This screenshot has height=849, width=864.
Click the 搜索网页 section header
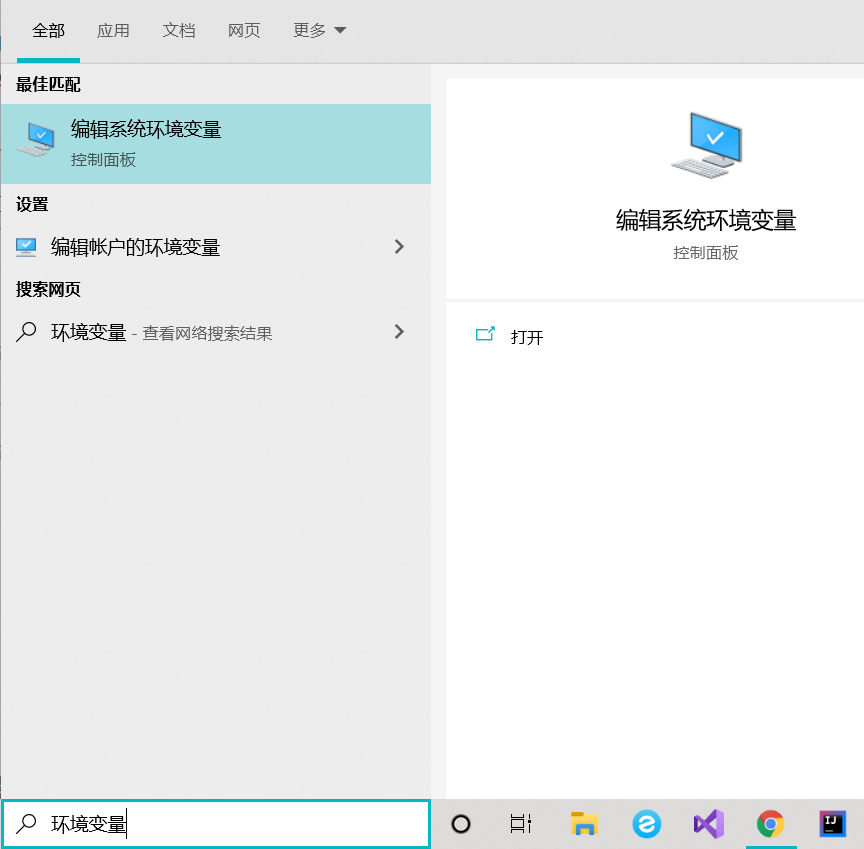coord(48,289)
